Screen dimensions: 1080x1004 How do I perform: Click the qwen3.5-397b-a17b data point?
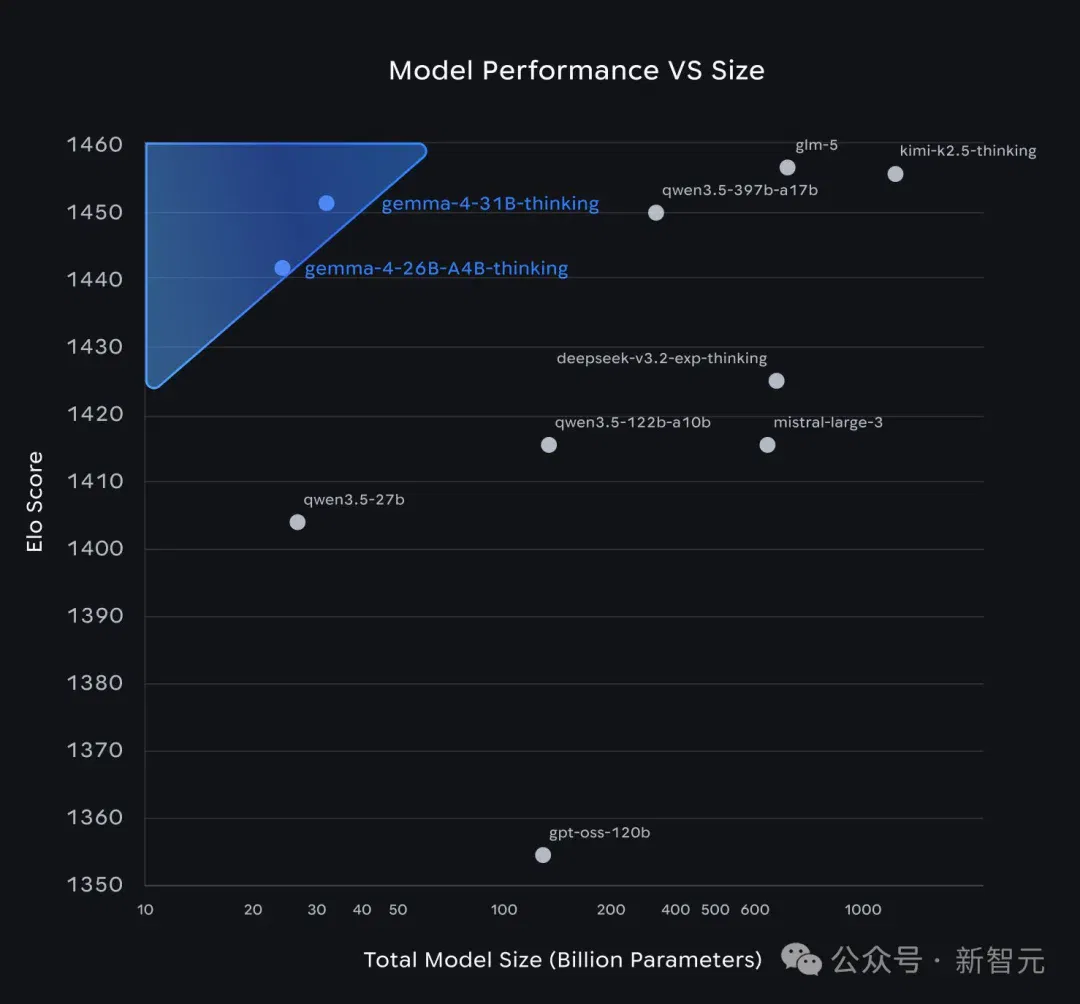click(x=656, y=213)
